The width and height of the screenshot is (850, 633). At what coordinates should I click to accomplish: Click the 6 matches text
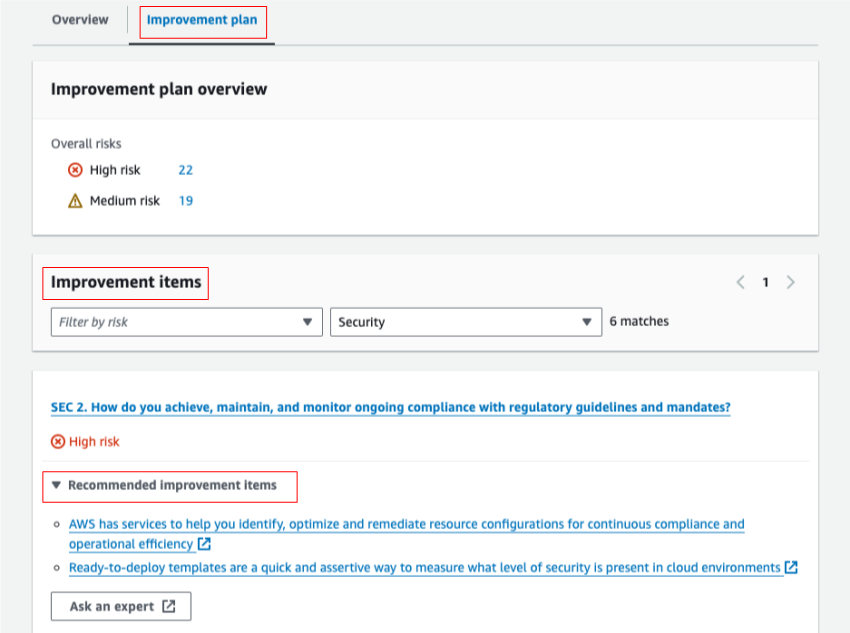[639, 321]
